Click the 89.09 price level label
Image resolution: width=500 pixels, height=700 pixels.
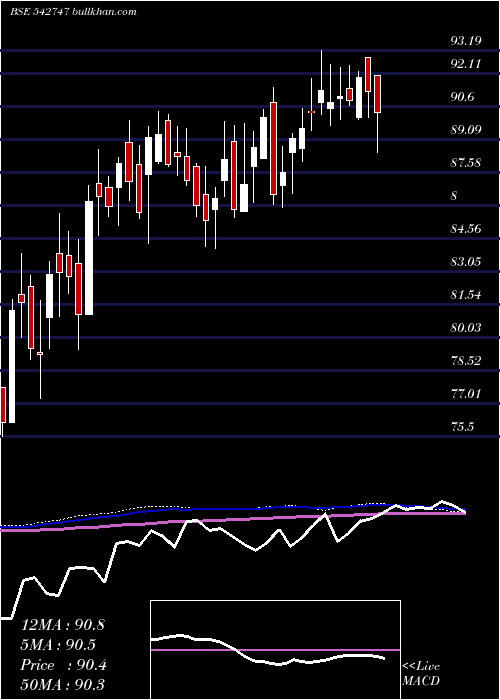(466, 130)
